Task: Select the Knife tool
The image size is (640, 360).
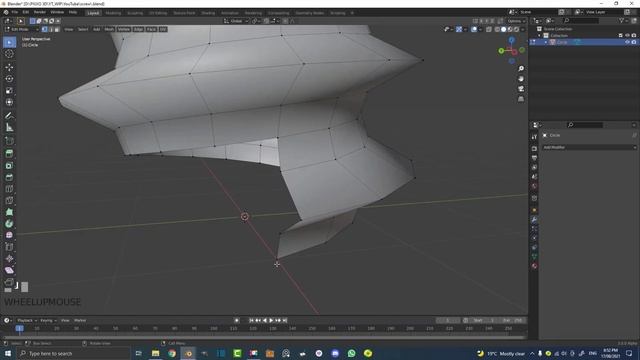Action: coord(9,200)
